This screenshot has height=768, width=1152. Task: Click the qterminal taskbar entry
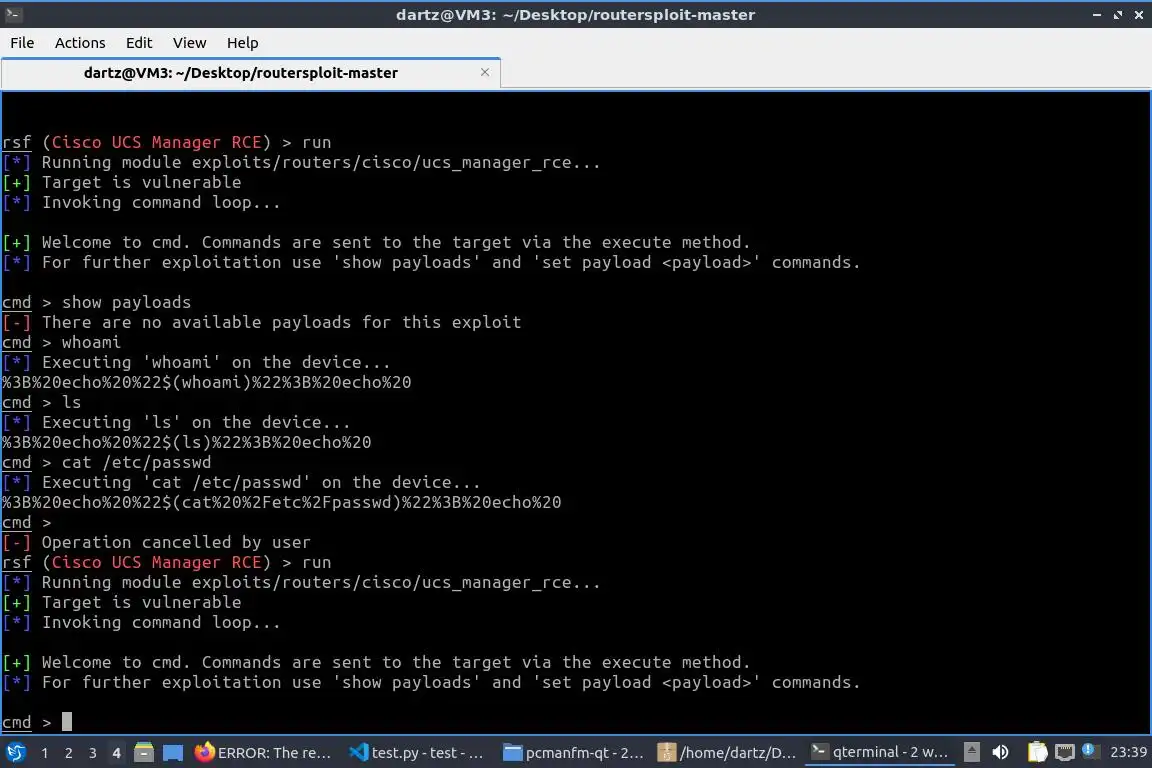tap(880, 752)
